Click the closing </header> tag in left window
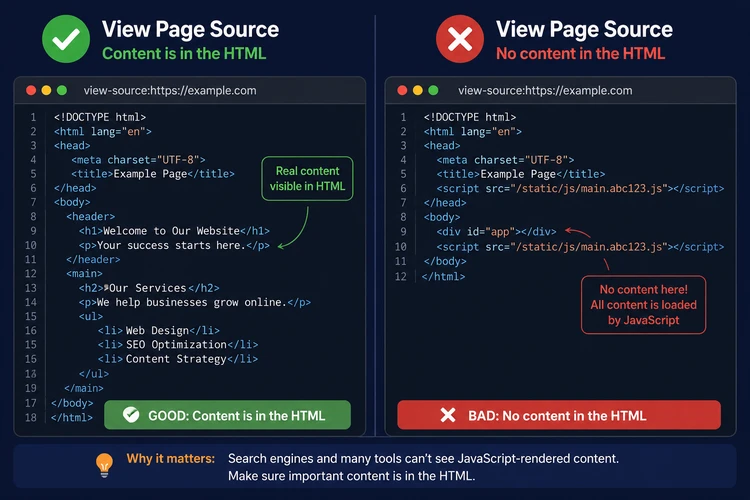The image size is (750, 500). pyautogui.click(x=93, y=259)
